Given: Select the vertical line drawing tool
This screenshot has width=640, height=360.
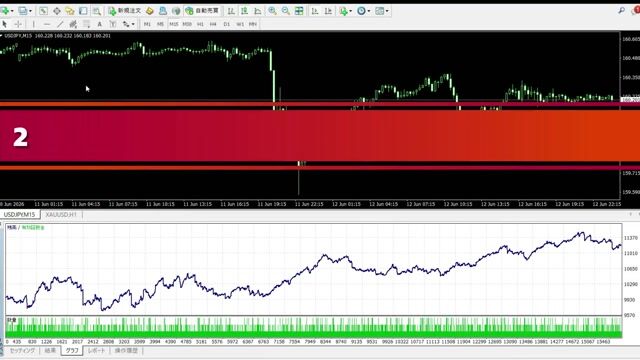Looking at the screenshot, I should pyautogui.click(x=33, y=24).
